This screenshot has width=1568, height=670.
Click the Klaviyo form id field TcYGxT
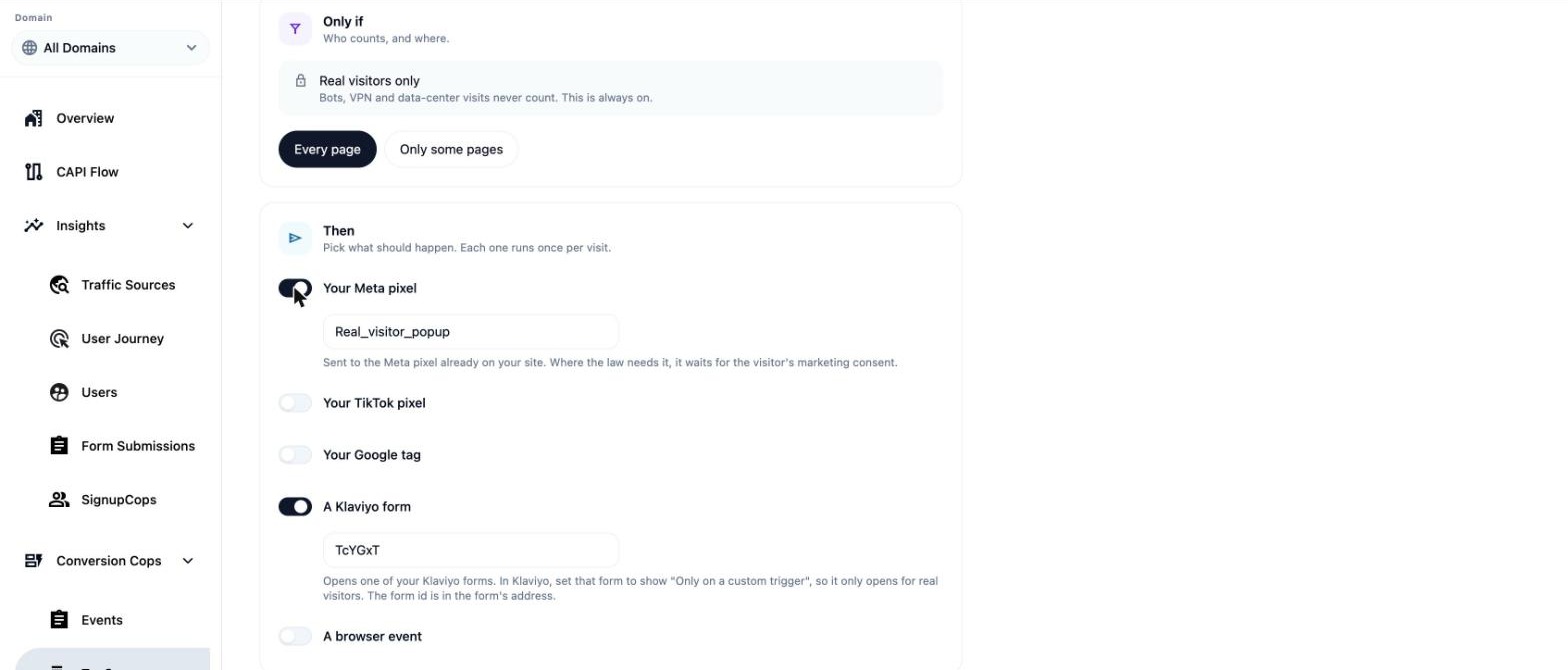471,550
